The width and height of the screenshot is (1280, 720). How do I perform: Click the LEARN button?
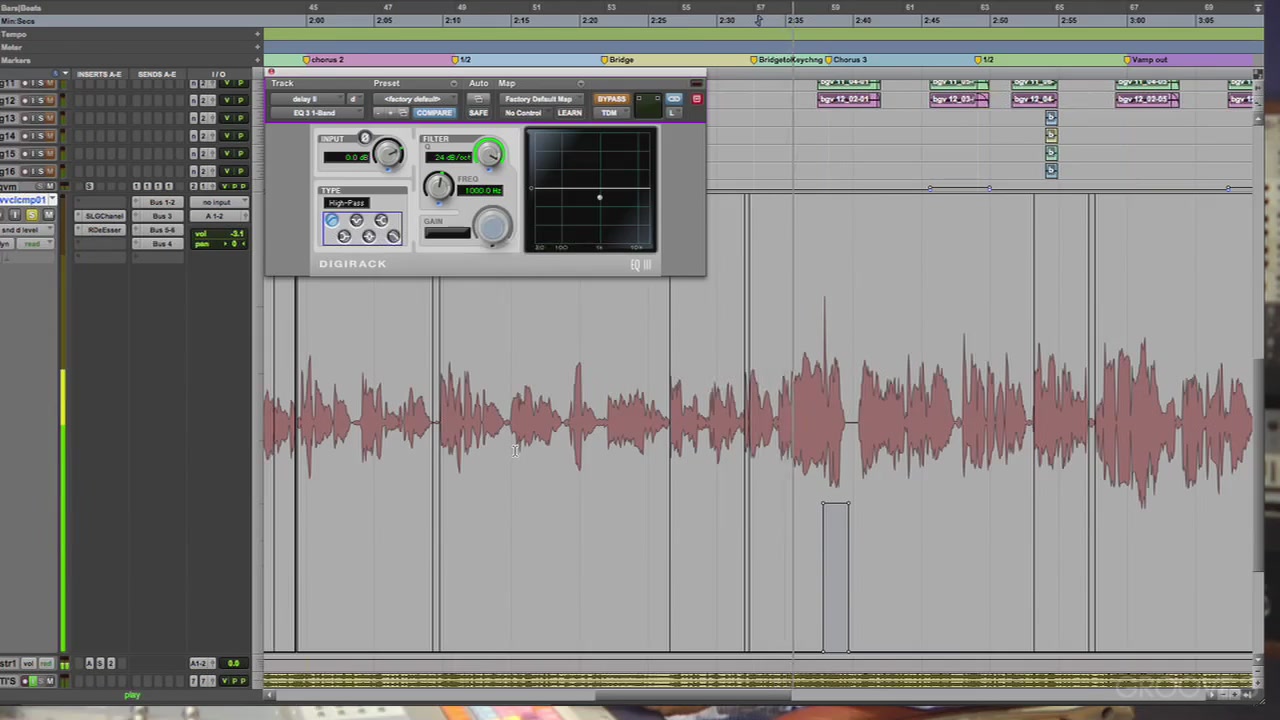tap(570, 113)
